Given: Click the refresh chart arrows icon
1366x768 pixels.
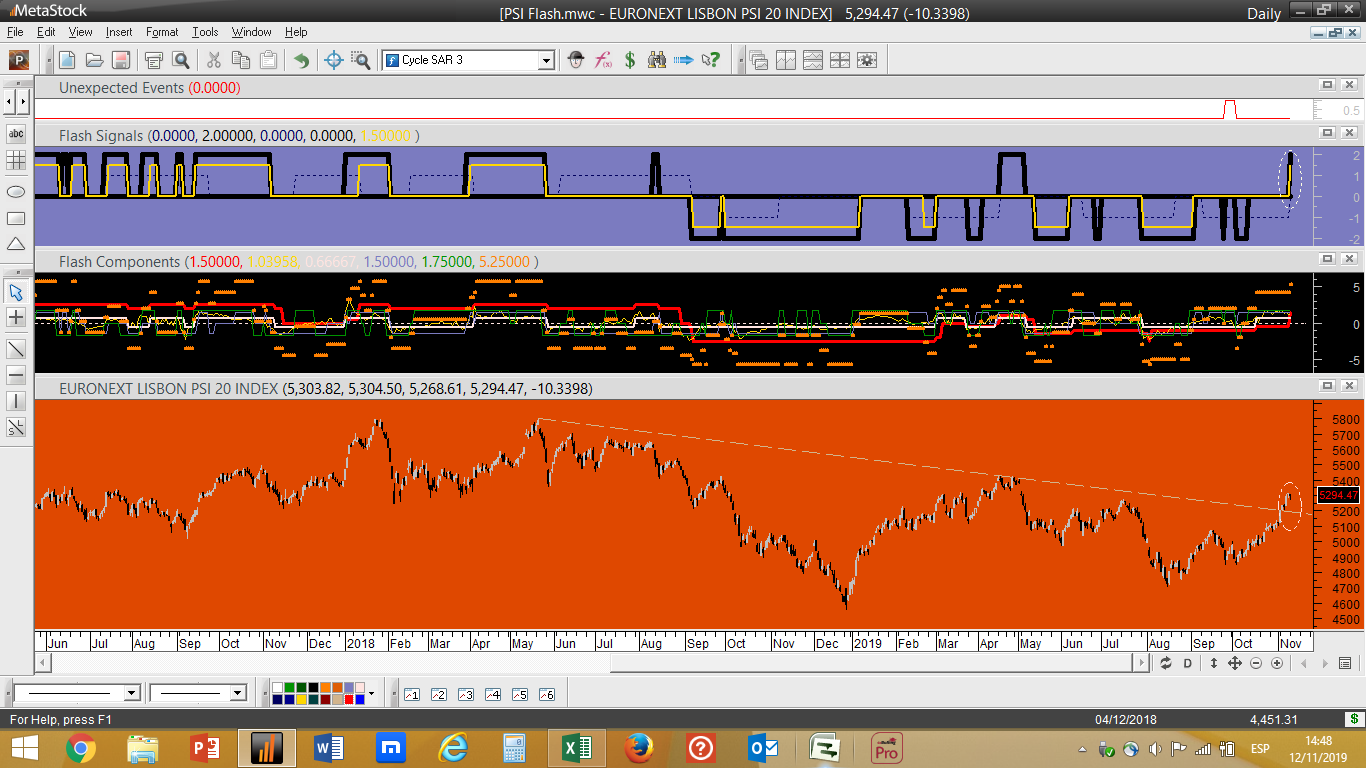Looking at the screenshot, I should [x=1166, y=664].
